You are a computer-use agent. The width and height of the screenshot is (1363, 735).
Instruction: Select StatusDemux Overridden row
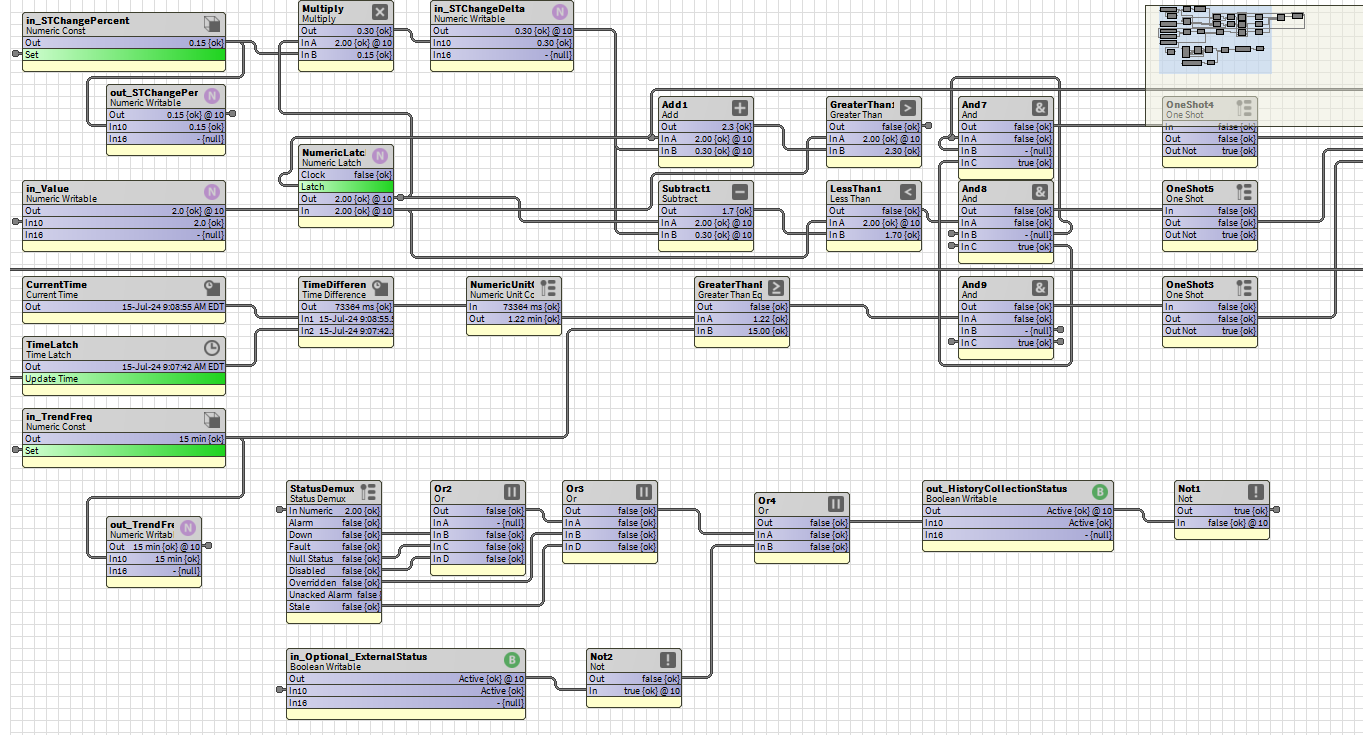click(x=334, y=583)
